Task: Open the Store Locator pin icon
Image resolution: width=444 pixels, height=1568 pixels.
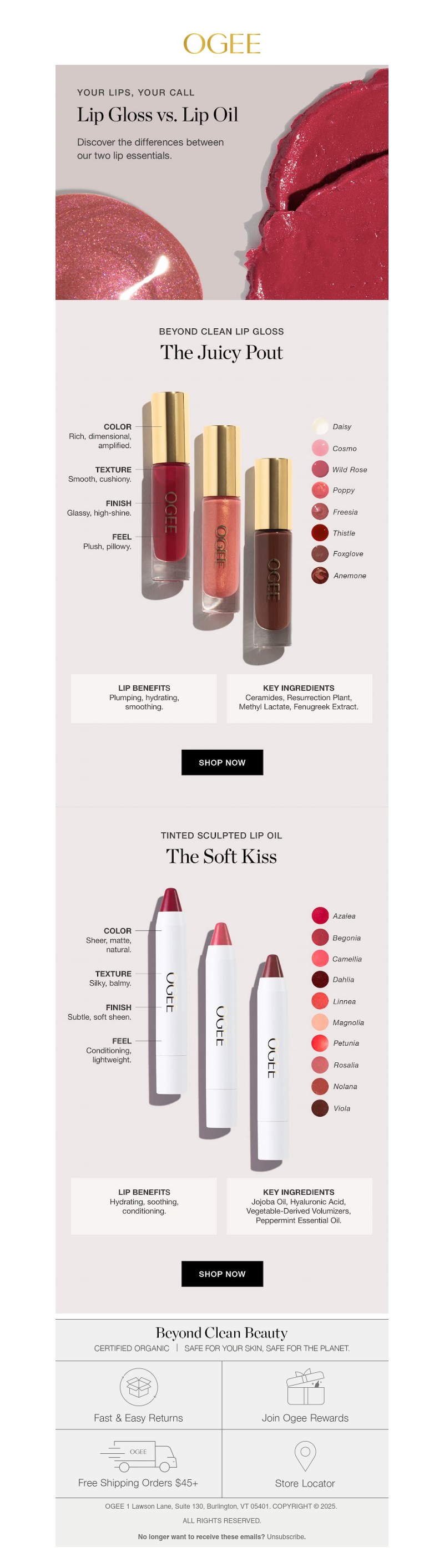Action: (x=305, y=1456)
